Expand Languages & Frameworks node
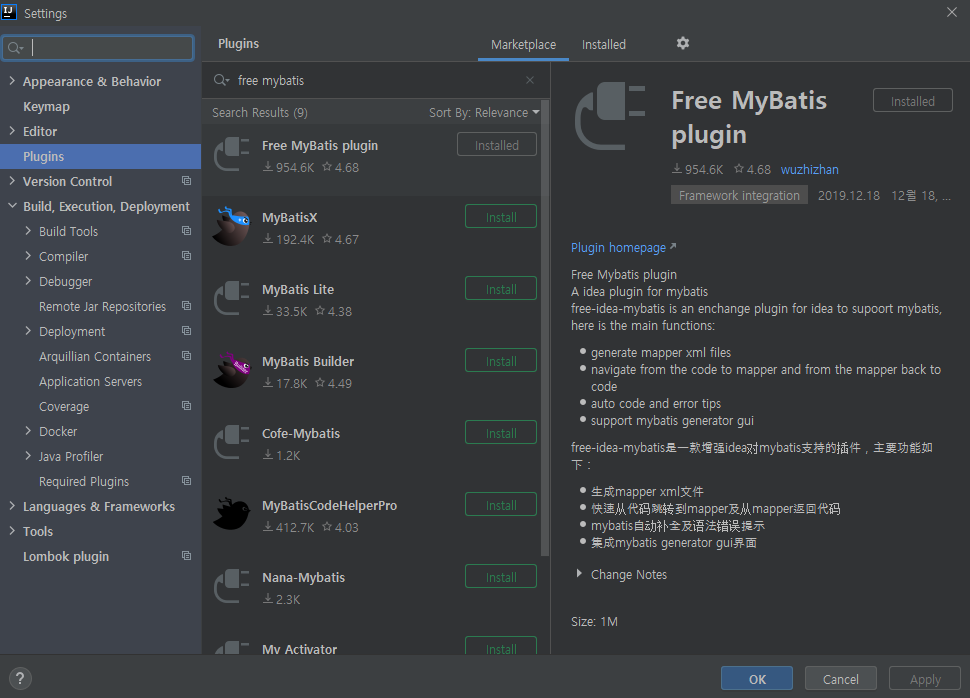The height and width of the screenshot is (698, 970). pyautogui.click(x=12, y=506)
